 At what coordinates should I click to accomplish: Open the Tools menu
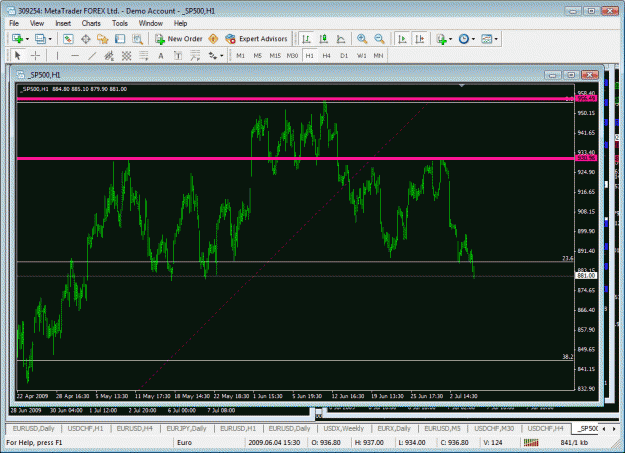[120, 23]
